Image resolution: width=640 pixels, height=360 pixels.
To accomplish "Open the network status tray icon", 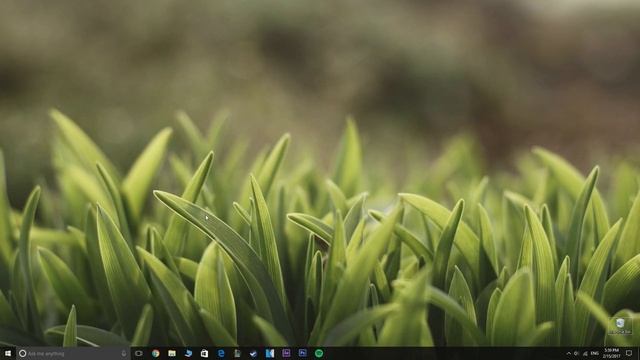I will 585,353.
